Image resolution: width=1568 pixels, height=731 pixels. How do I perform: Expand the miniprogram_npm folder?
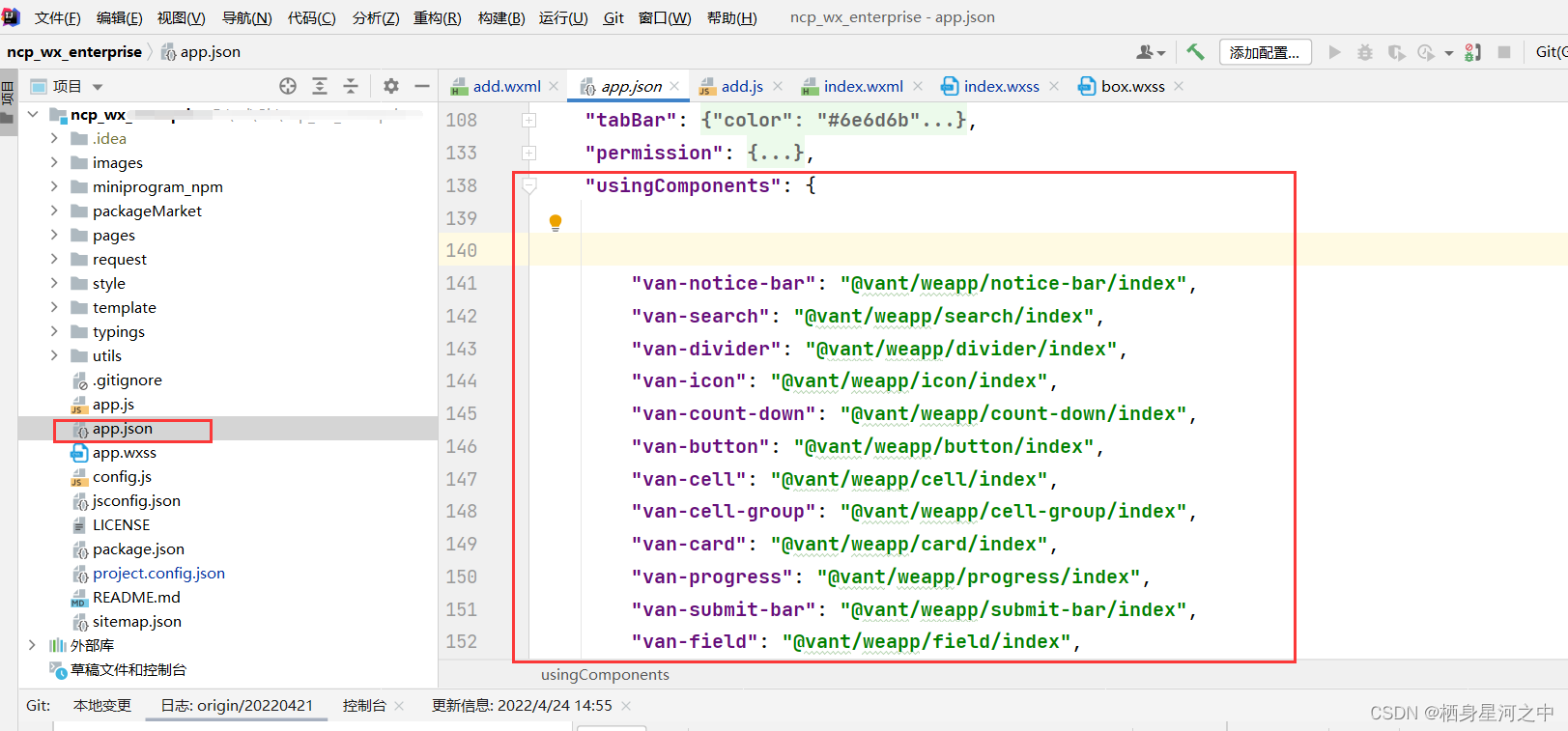[54, 186]
